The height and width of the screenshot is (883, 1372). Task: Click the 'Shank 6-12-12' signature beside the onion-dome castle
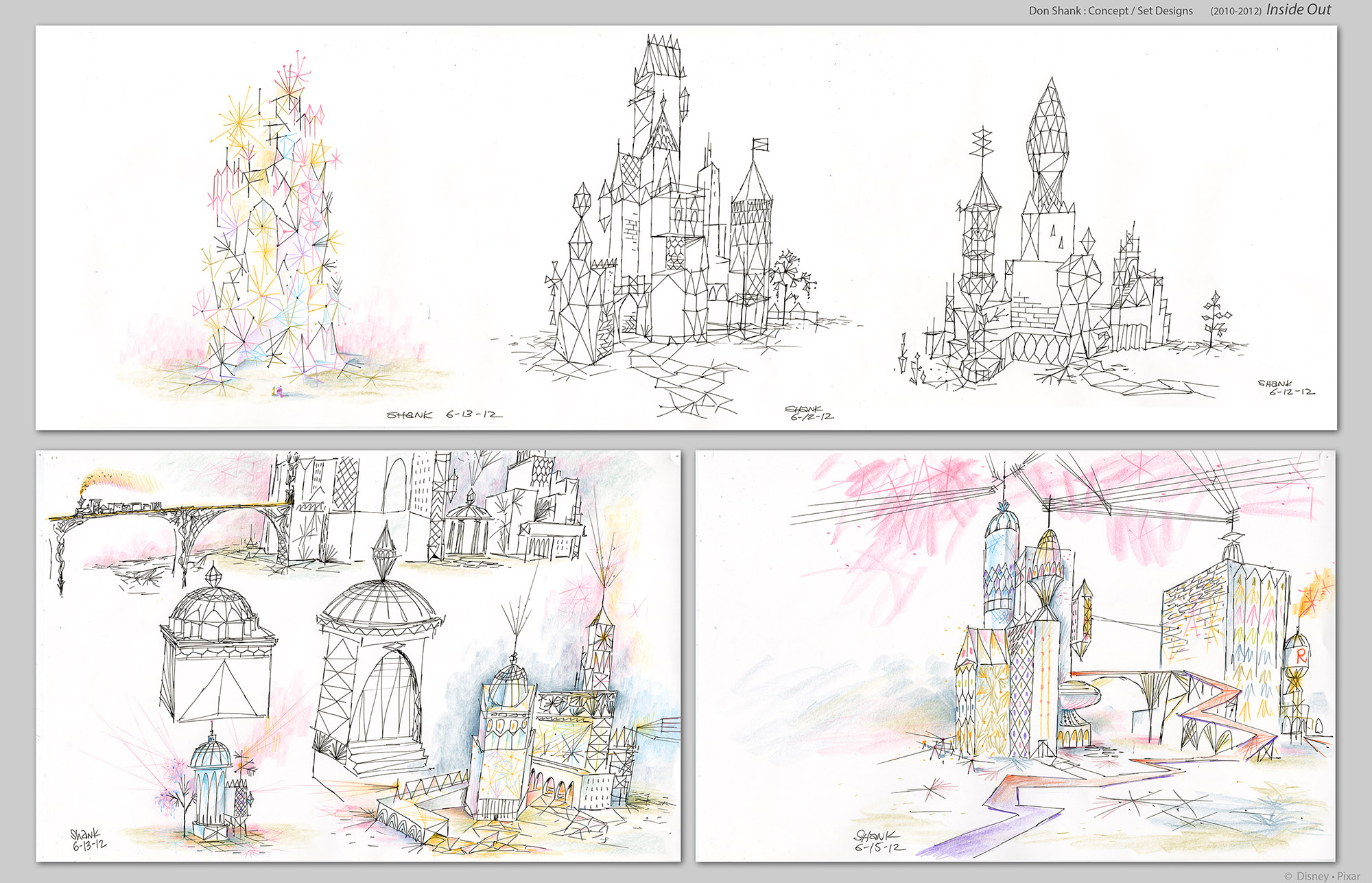[1286, 388]
